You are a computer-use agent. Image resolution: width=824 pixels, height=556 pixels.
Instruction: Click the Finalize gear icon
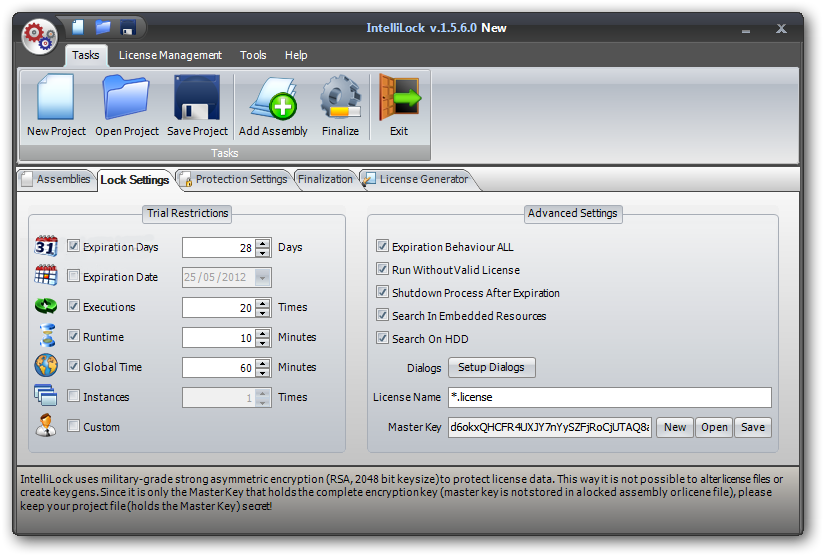pos(341,97)
